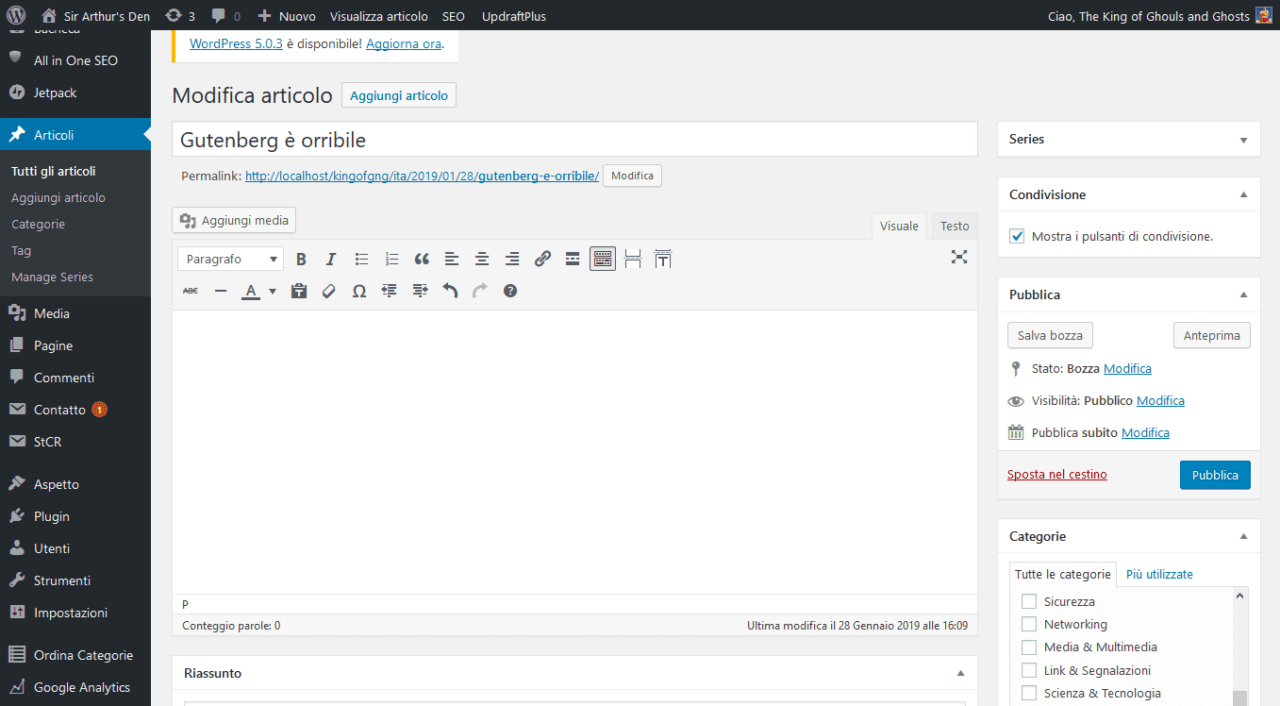Insert special character with omega icon
This screenshot has height=706, width=1280.
point(359,291)
